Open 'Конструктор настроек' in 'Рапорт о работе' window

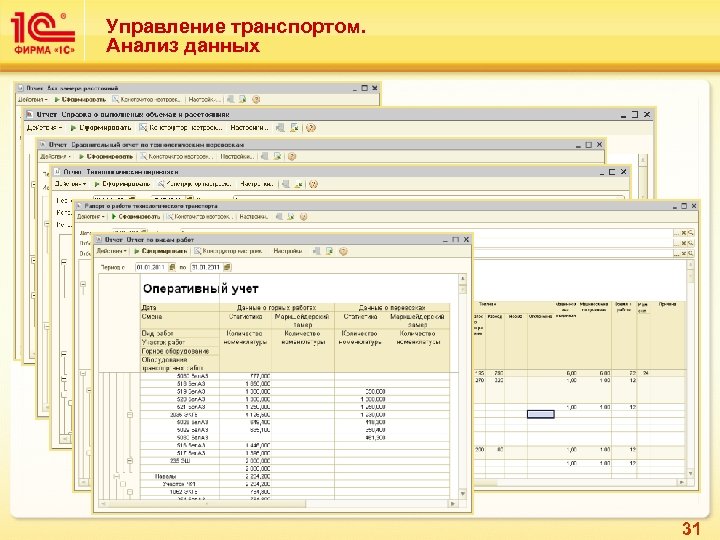coord(198,216)
